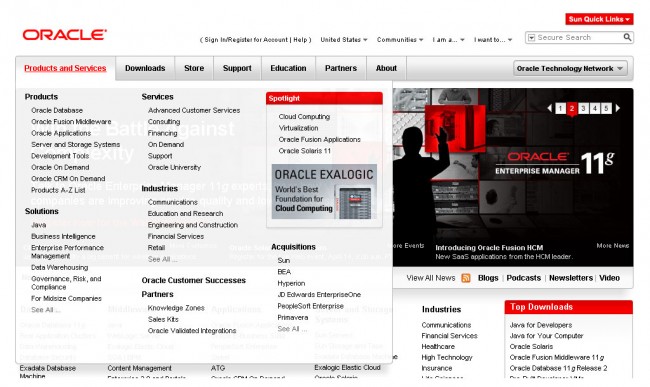Go to next banner slide arrow
650x387 pixels.
(x=618, y=108)
